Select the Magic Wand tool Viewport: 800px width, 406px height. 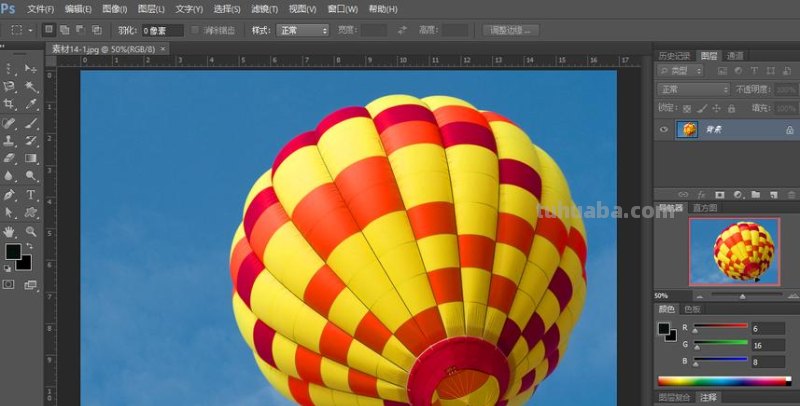coord(30,87)
